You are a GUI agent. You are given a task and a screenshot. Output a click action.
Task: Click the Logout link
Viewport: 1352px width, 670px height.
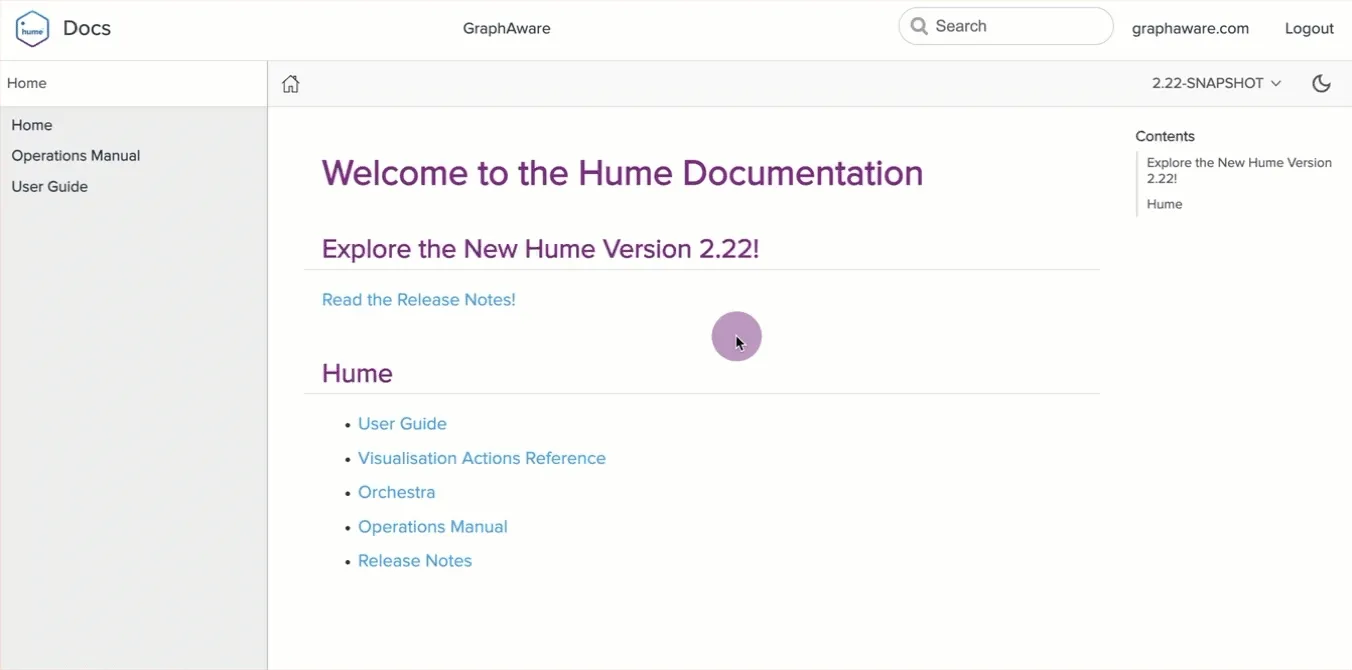point(1309,28)
